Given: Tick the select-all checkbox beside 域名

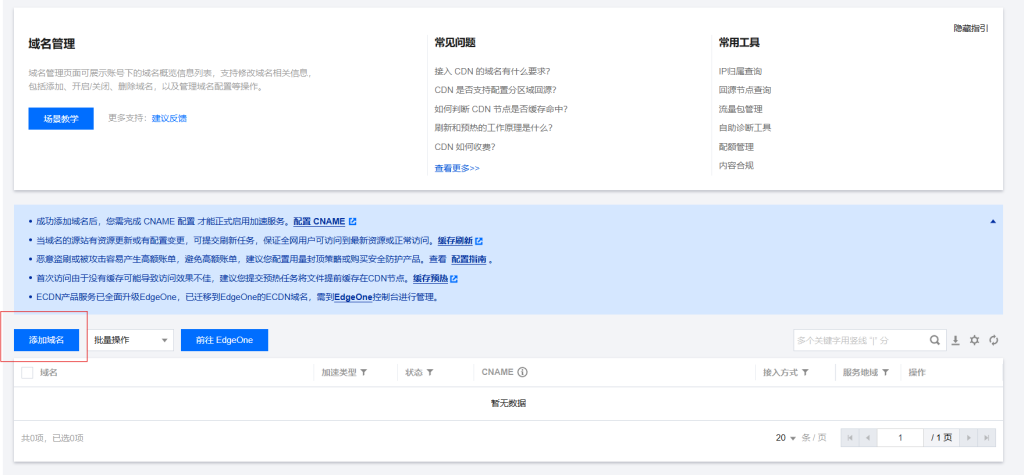Looking at the screenshot, I should [x=27, y=372].
